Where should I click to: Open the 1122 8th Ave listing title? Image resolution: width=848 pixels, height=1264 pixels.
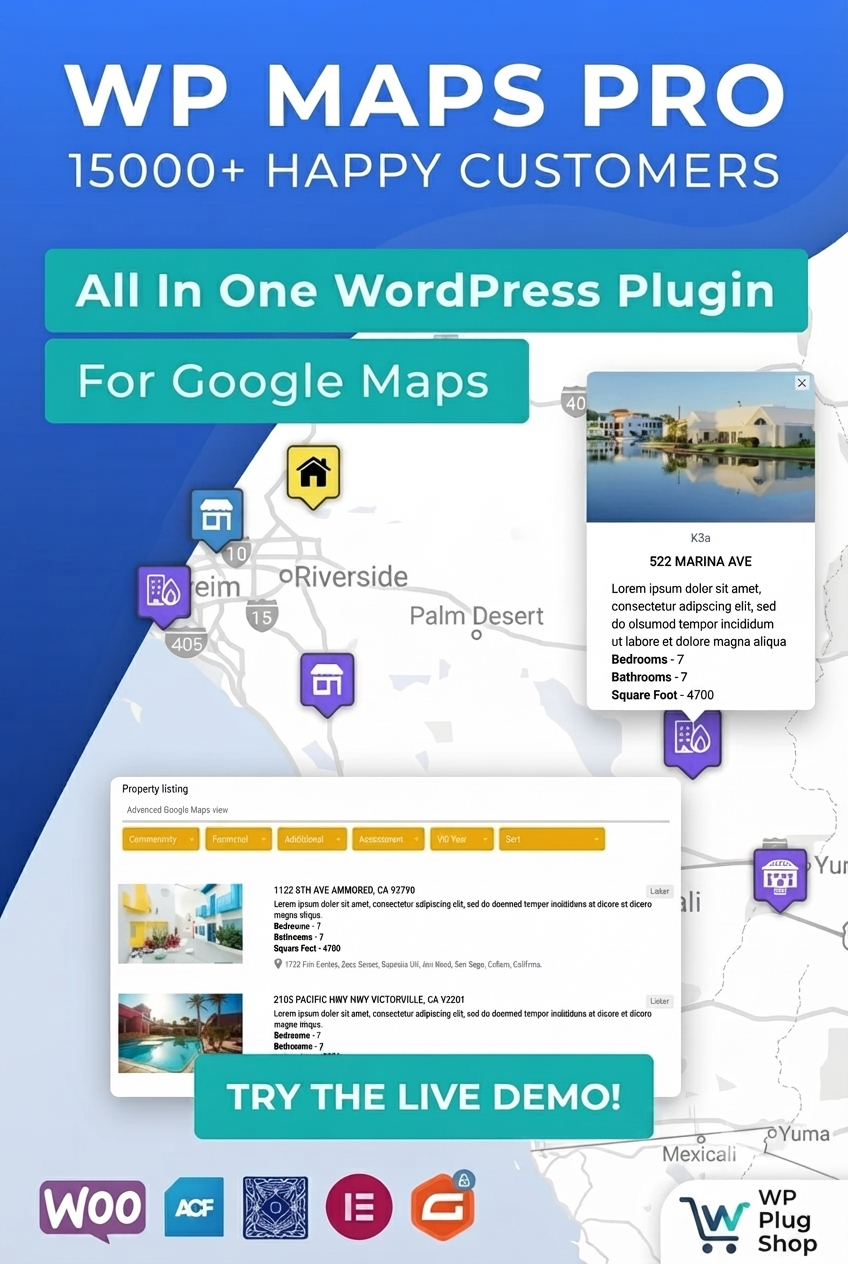click(344, 890)
